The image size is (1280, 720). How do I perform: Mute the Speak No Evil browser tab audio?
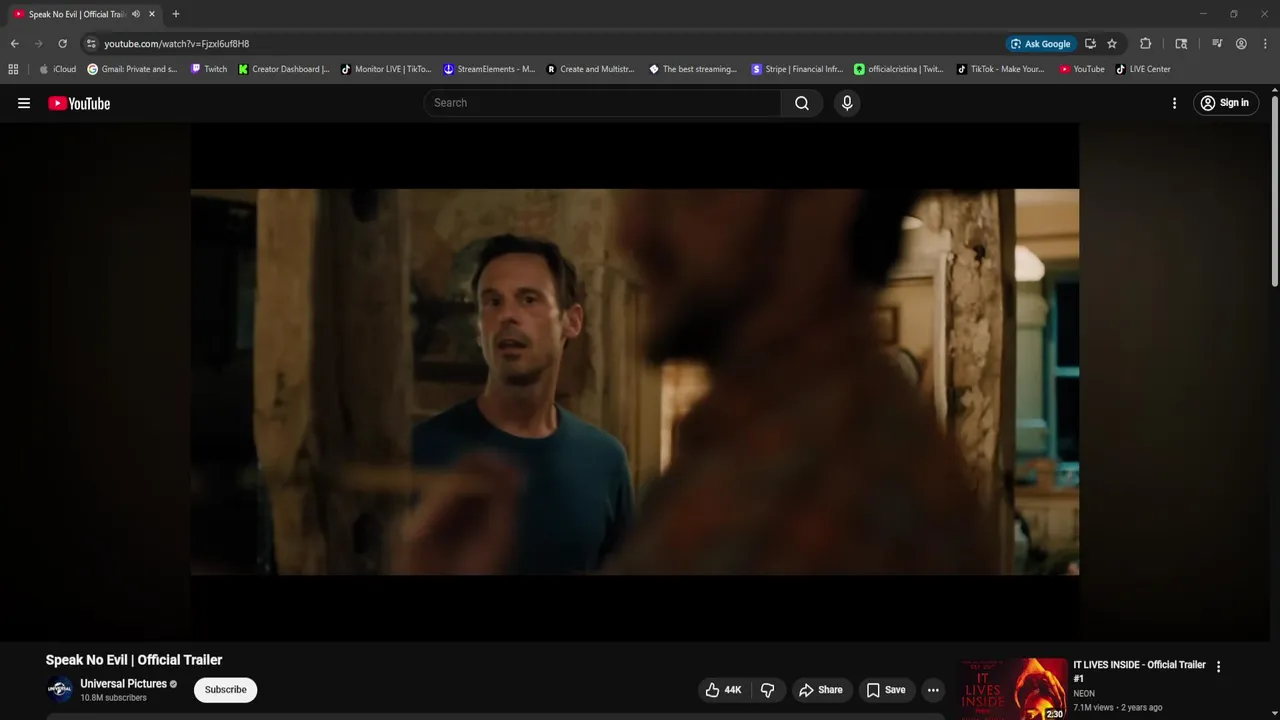(x=136, y=14)
